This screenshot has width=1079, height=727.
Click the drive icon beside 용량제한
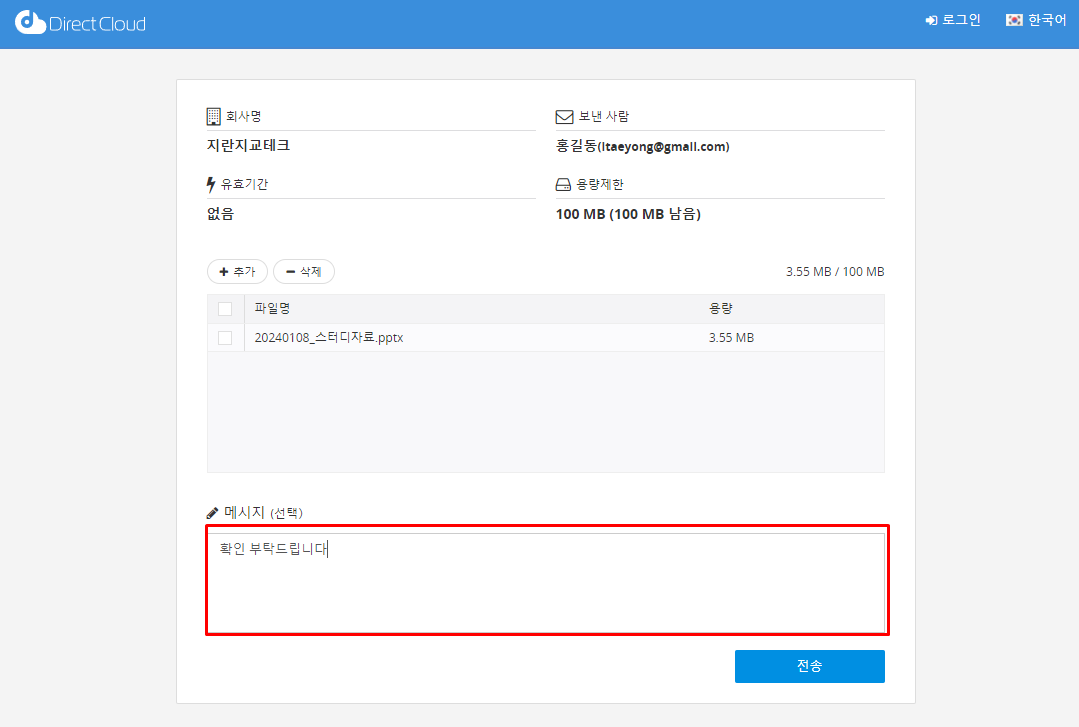(563, 185)
